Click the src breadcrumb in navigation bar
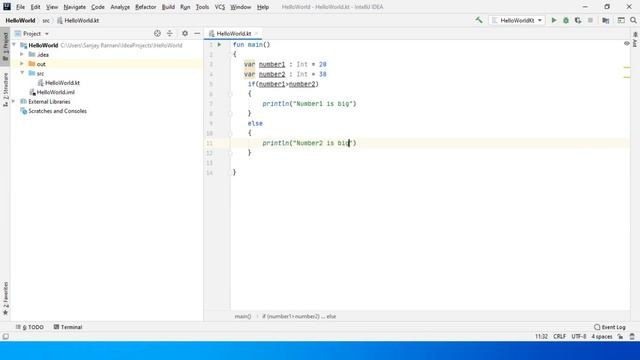640x360 pixels. click(46, 20)
